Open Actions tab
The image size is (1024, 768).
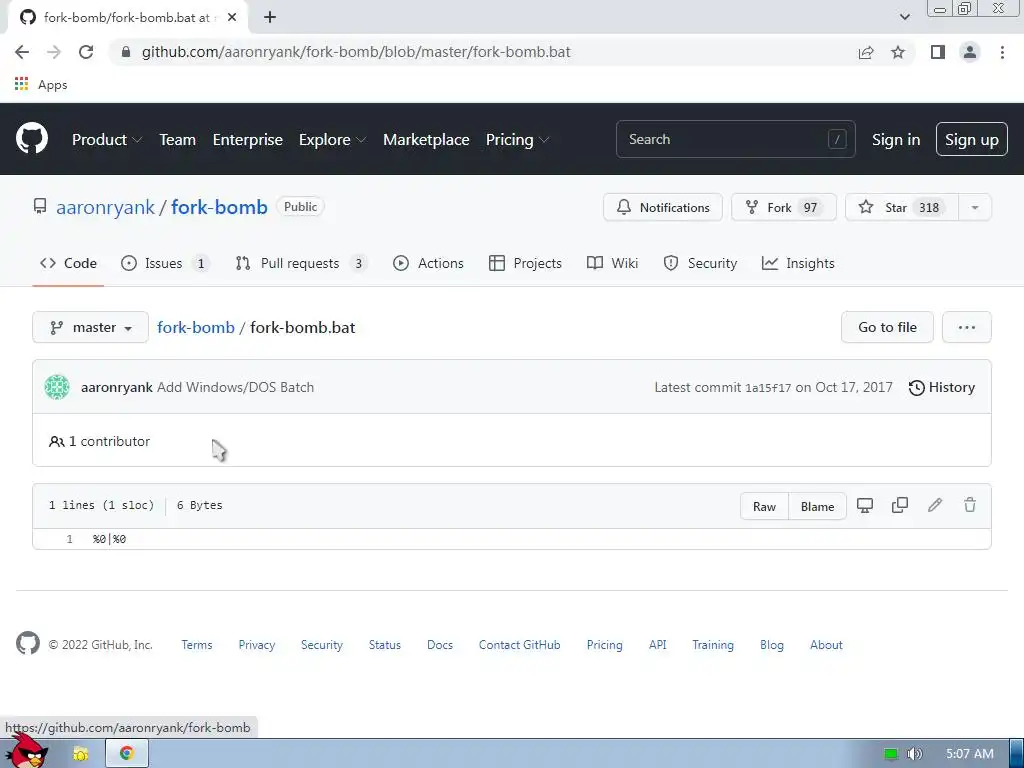click(428, 263)
